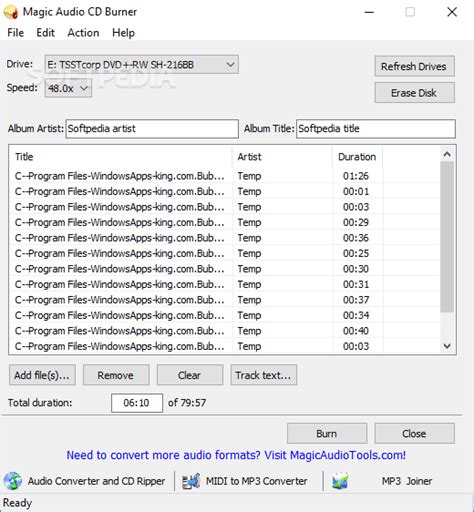Click the track list scrollbar thumb
Viewport: 474px width, 512px height.
click(447, 237)
